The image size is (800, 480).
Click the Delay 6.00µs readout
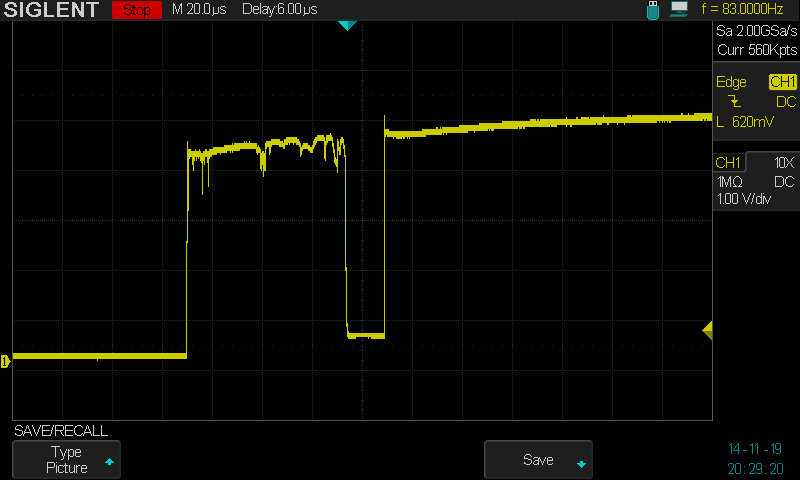point(279,10)
